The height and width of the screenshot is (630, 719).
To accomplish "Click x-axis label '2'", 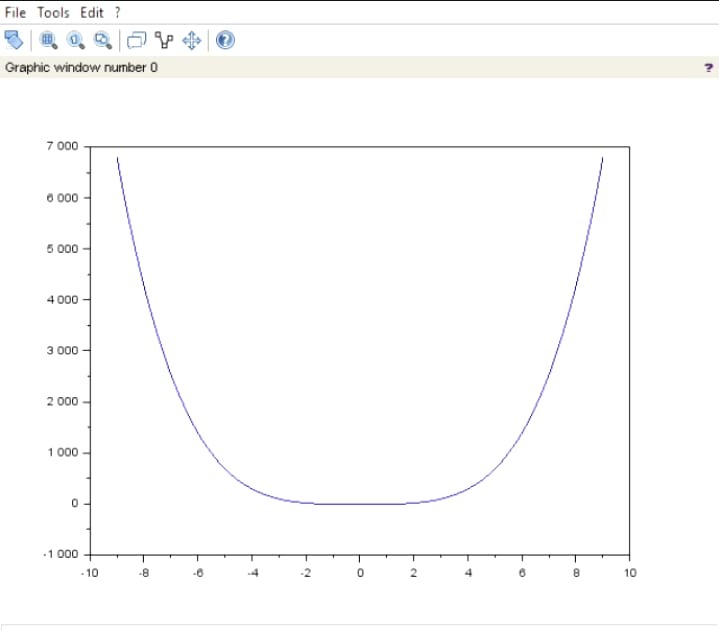I will [x=414, y=573].
